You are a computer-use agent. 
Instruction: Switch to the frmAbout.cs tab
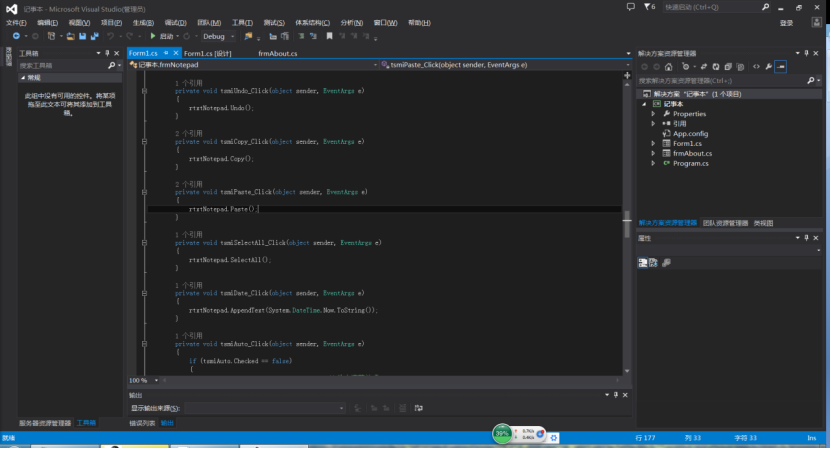tap(278, 53)
